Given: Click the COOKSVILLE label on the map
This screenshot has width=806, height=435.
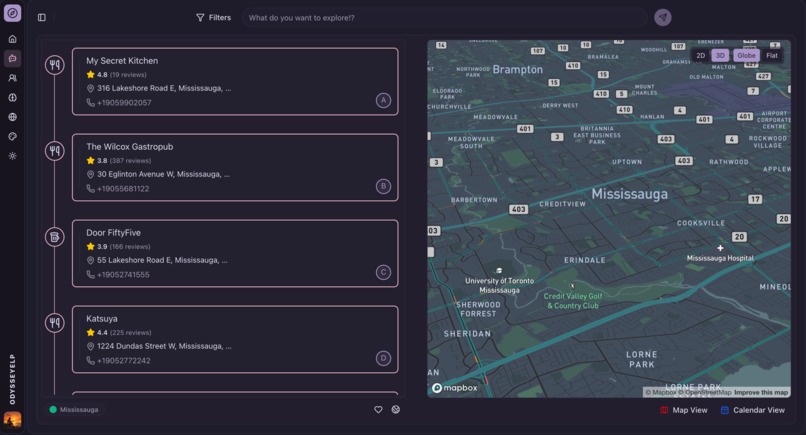Looking at the screenshot, I should [701, 223].
